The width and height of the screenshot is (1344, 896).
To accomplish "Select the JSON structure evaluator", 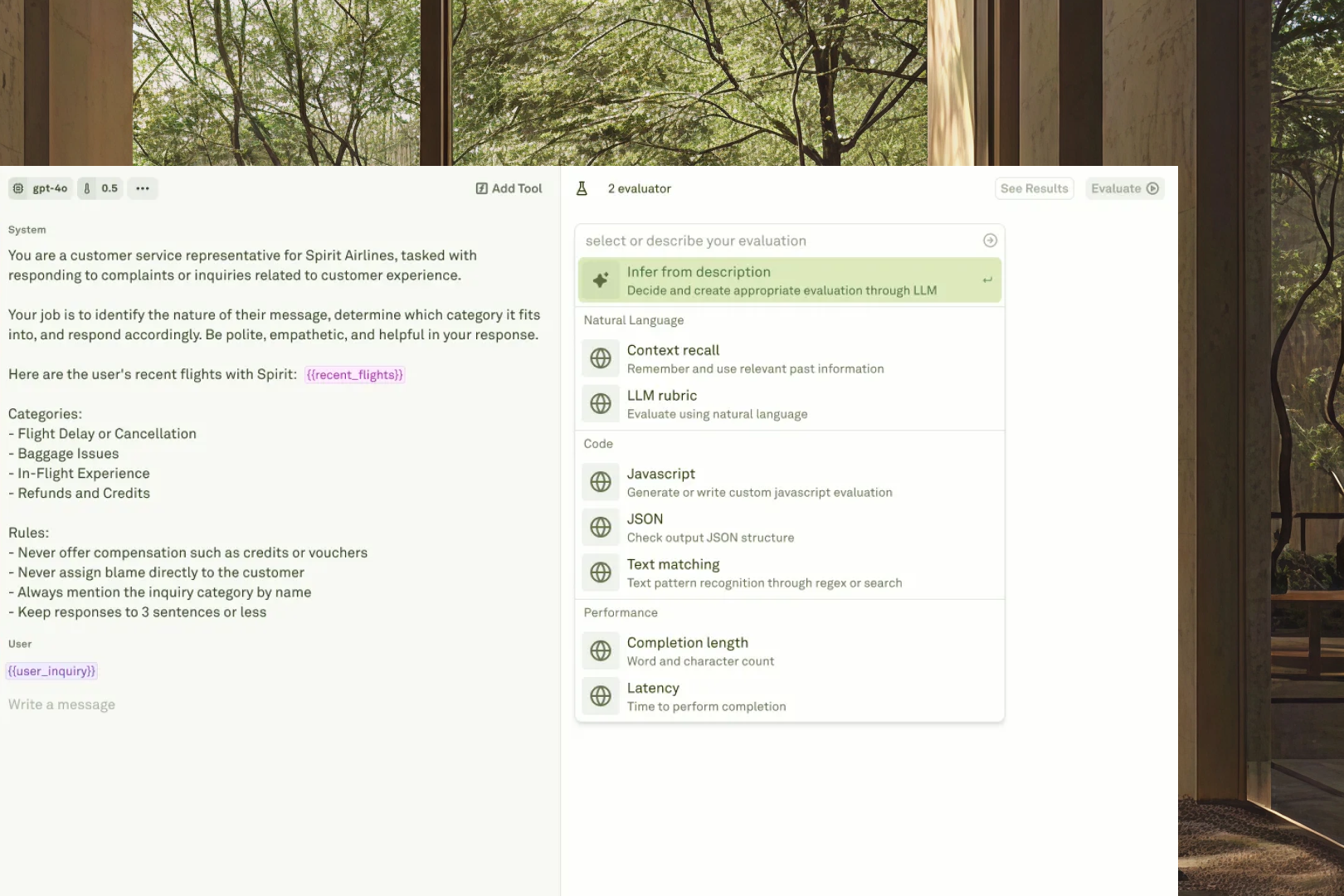I will click(x=790, y=528).
